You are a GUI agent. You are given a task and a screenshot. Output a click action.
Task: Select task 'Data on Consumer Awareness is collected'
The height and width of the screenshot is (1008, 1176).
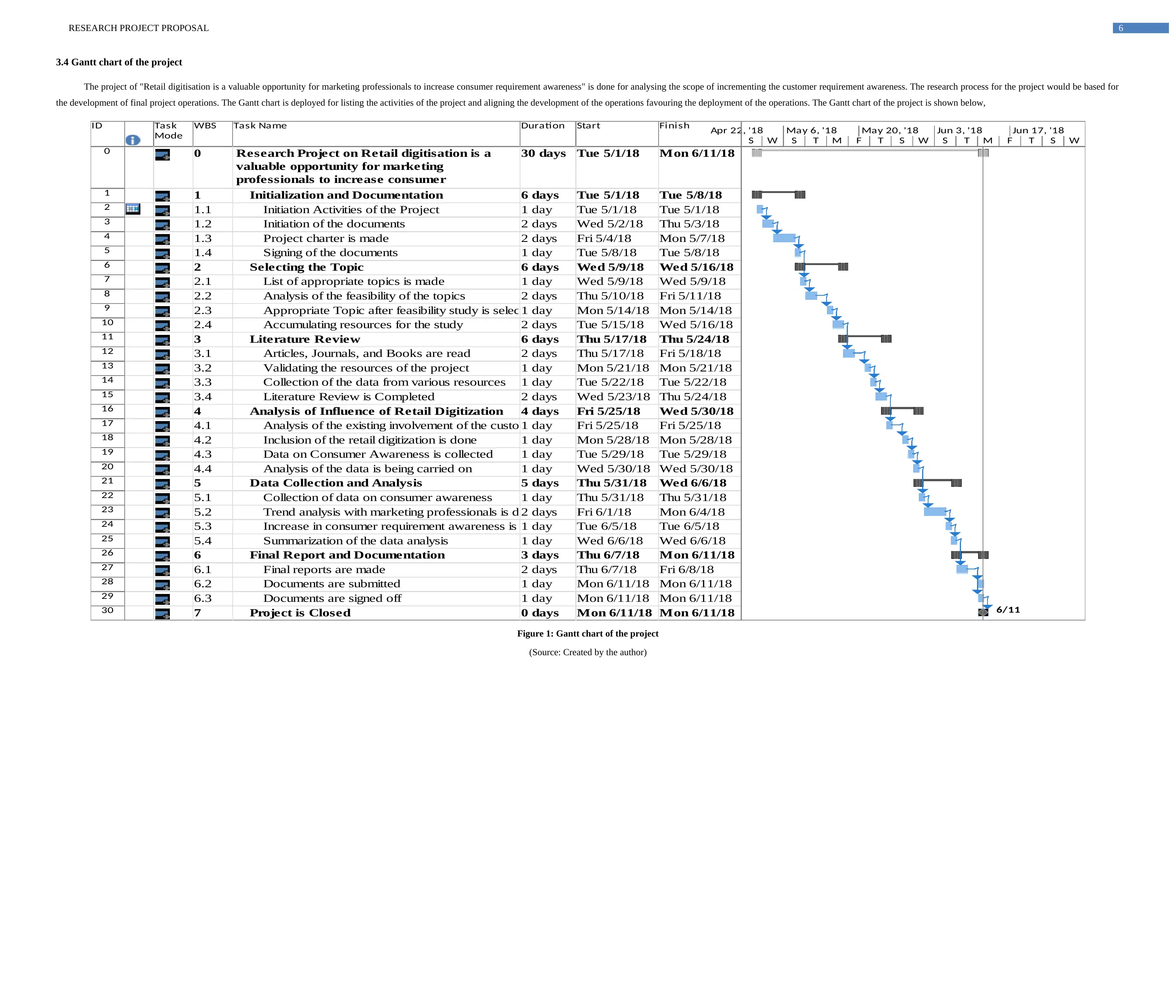coord(378,454)
